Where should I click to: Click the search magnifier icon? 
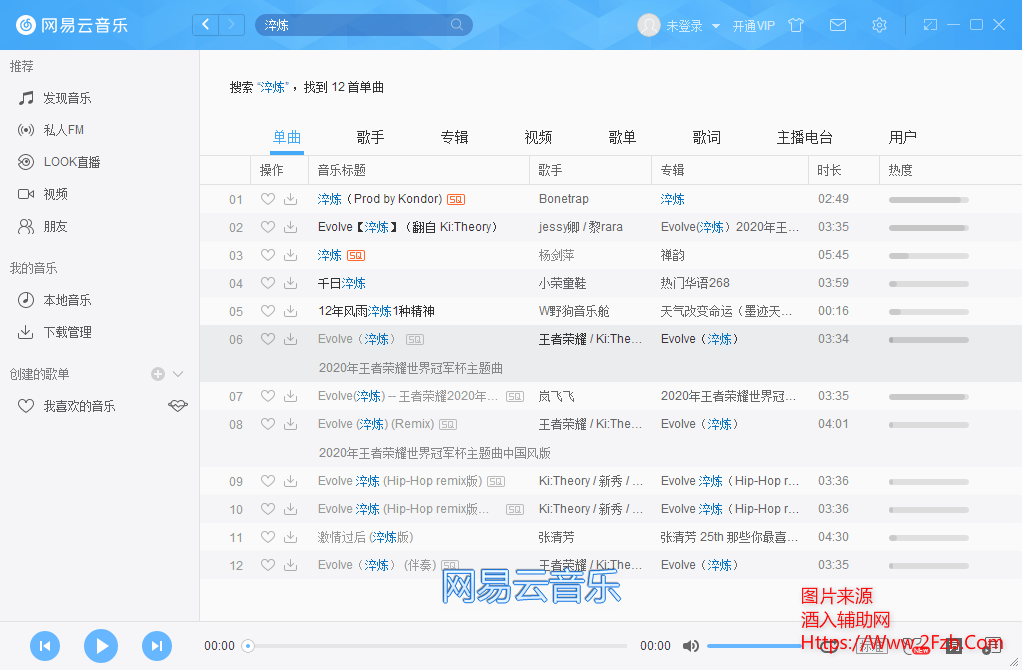[x=457, y=25]
